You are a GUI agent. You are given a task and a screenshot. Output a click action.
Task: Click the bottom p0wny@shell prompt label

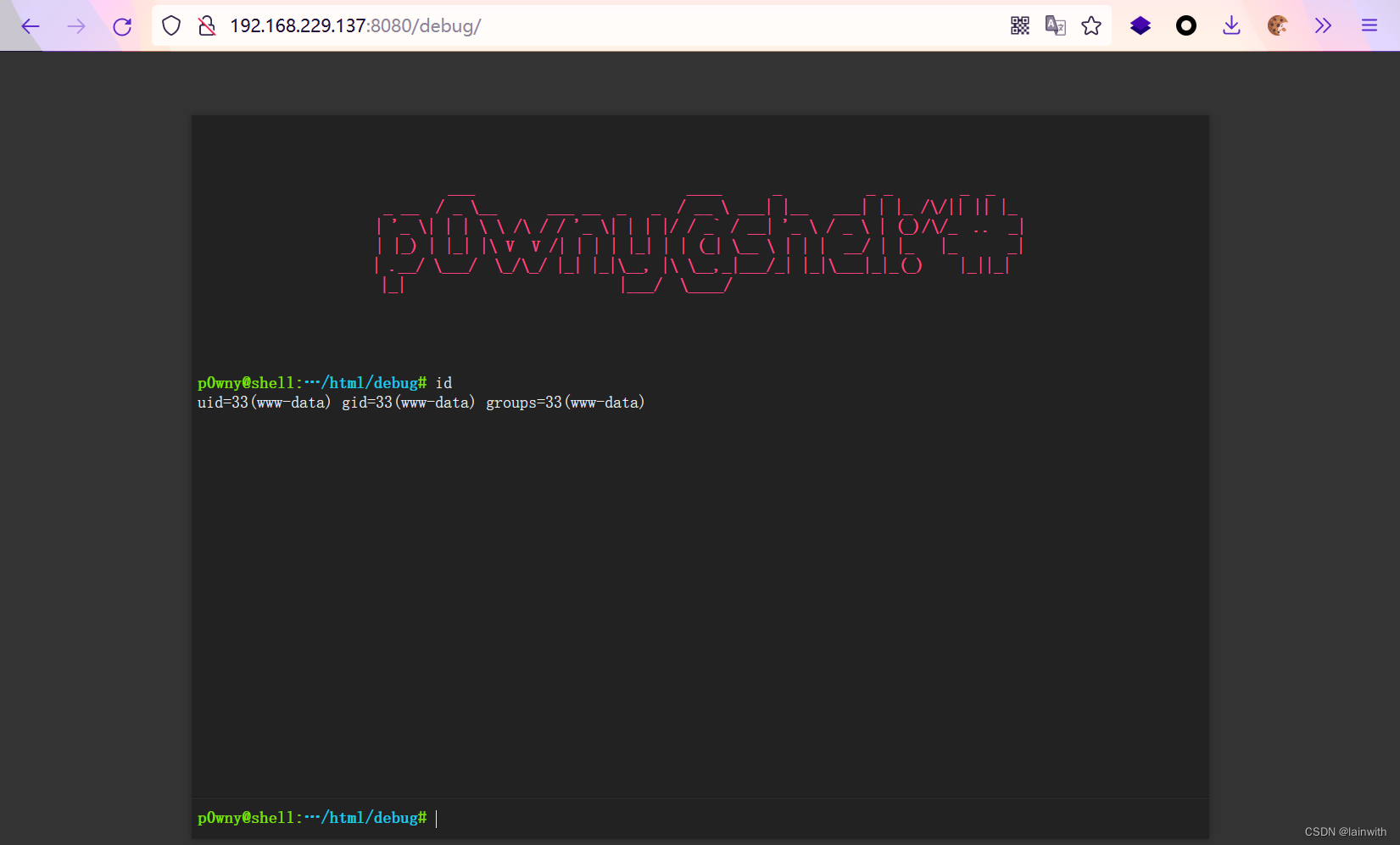(312, 819)
